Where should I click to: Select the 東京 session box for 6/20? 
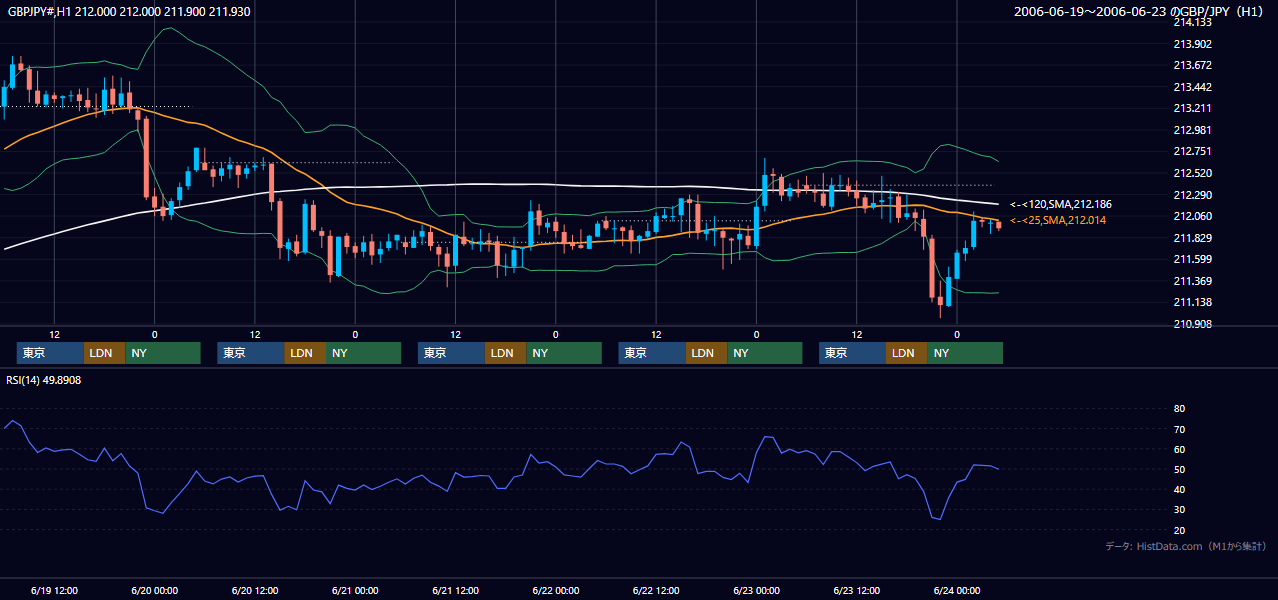pos(251,353)
